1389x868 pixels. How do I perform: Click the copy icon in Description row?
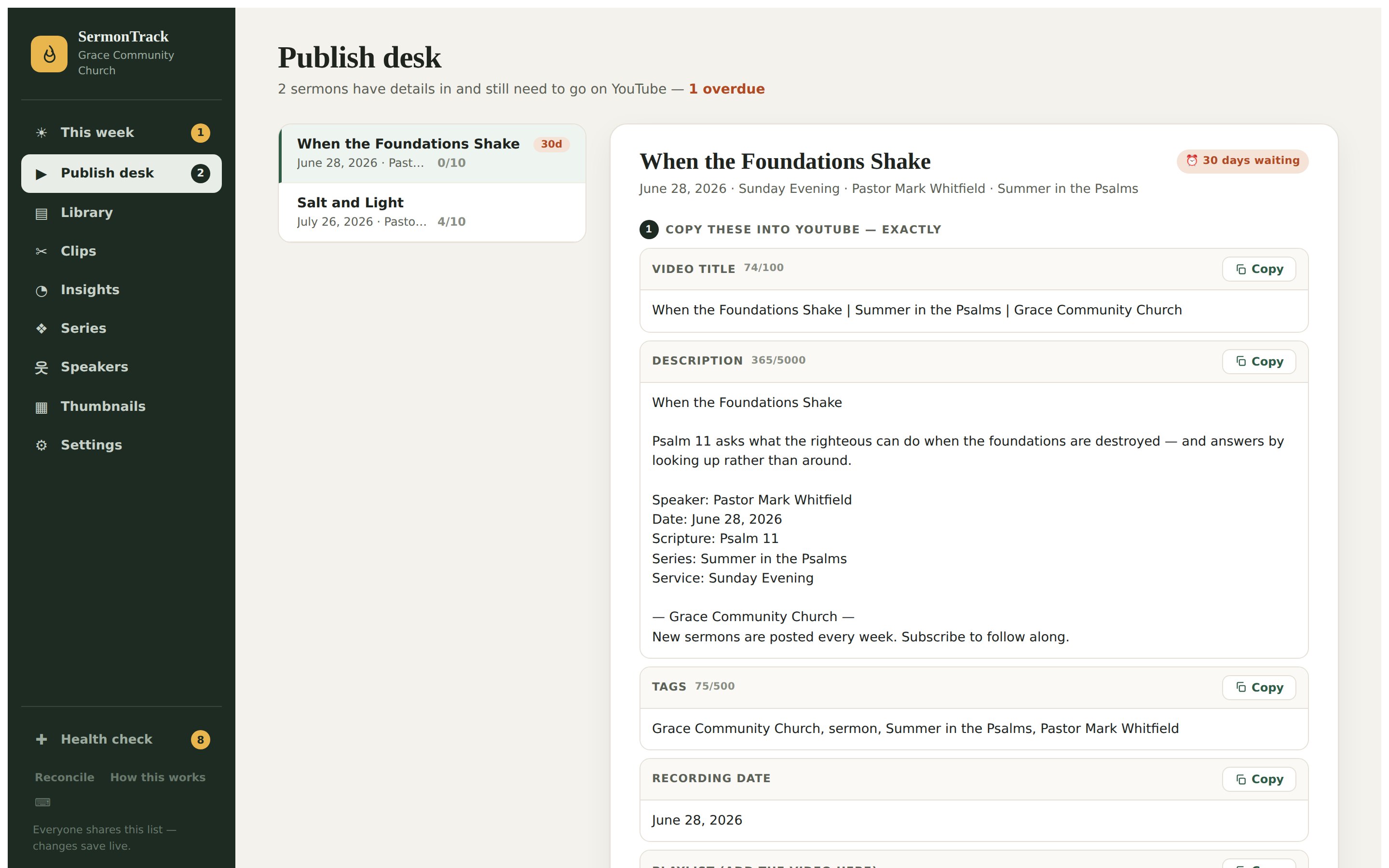[1241, 362]
